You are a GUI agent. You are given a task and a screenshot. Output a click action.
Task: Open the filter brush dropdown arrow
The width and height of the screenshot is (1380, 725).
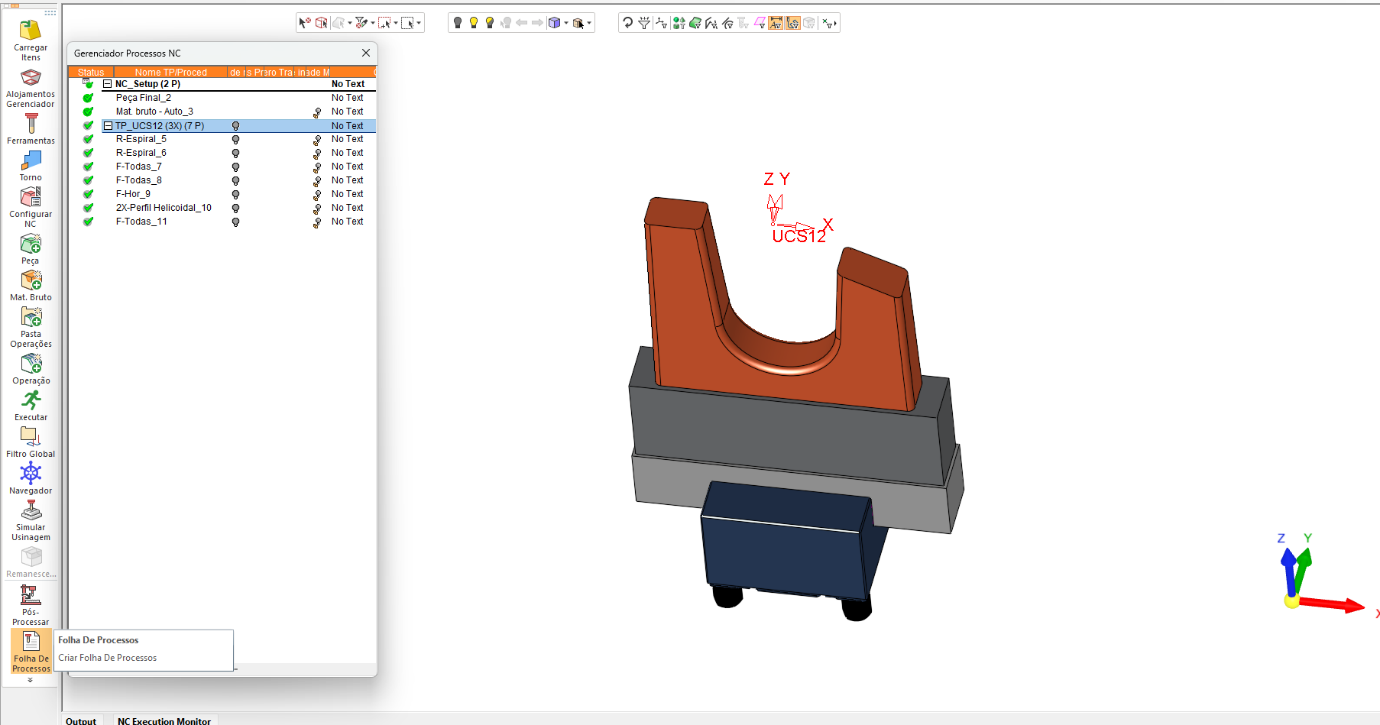(373, 22)
